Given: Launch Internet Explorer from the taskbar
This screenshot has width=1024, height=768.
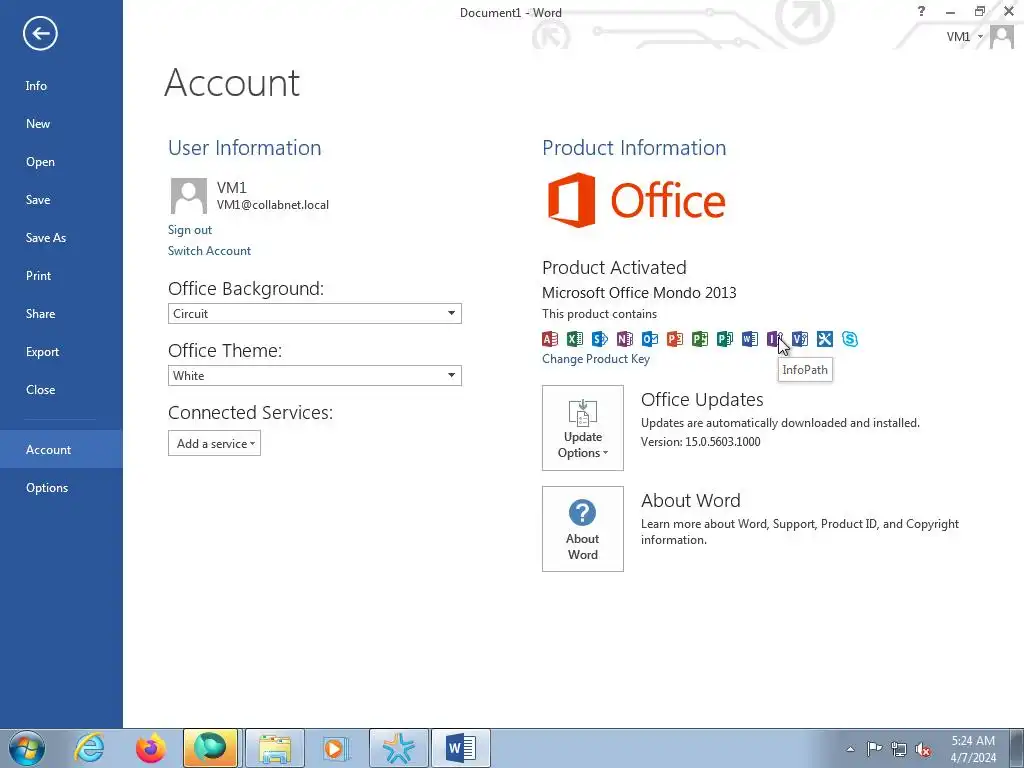Looking at the screenshot, I should point(89,748).
